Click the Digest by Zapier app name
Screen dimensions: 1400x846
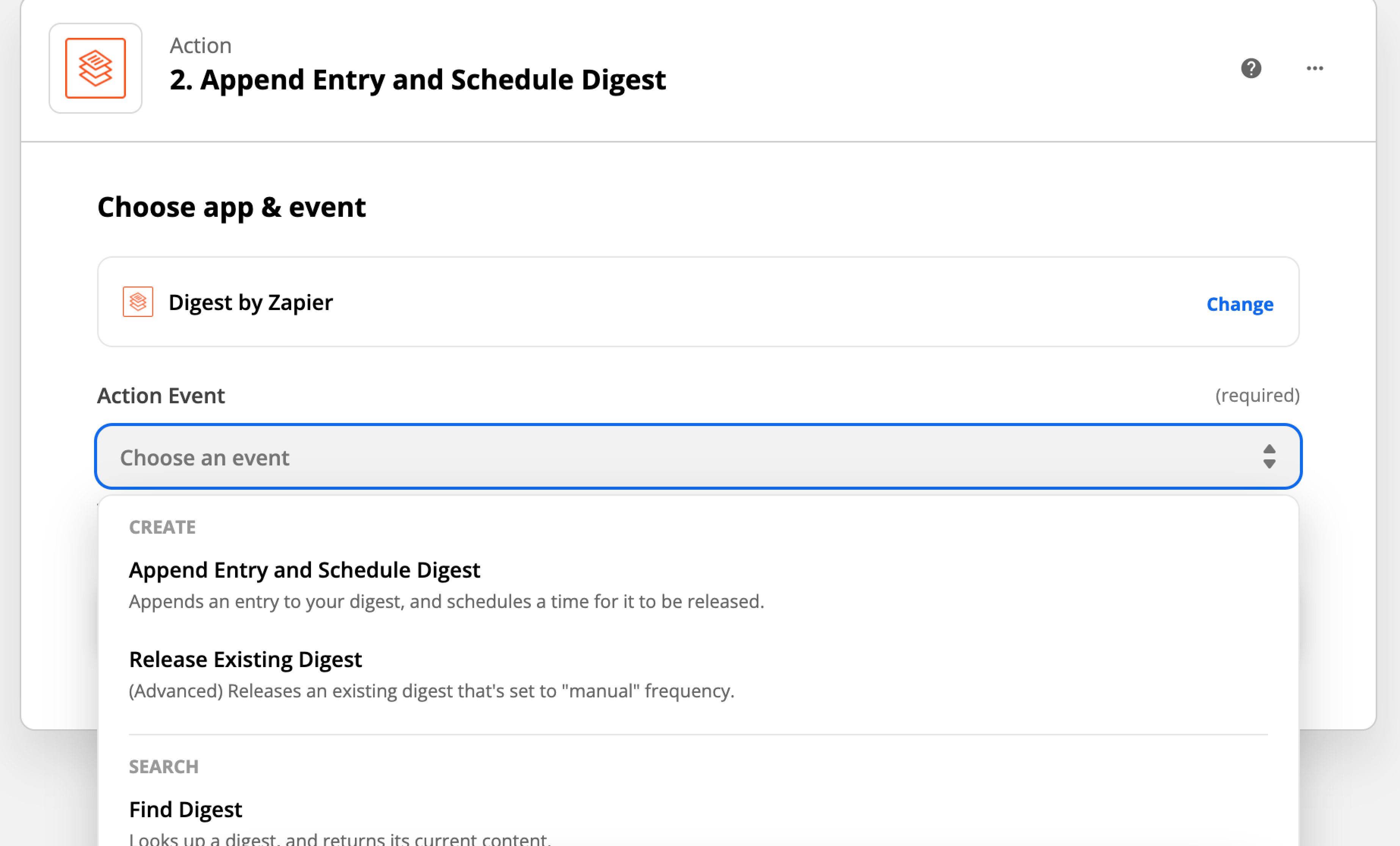(251, 302)
